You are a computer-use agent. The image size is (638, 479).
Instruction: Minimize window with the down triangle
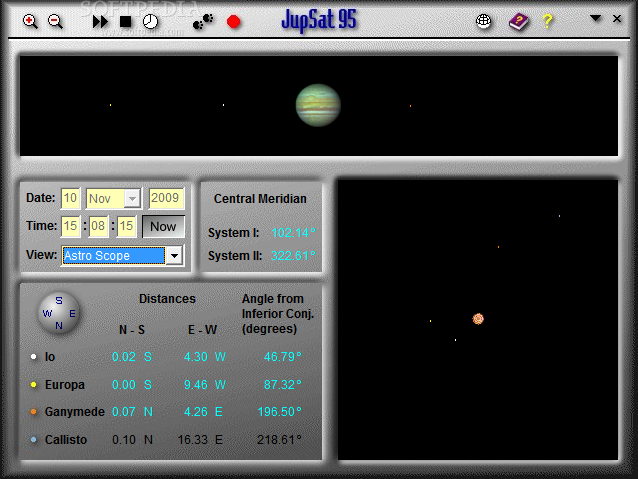tap(595, 18)
